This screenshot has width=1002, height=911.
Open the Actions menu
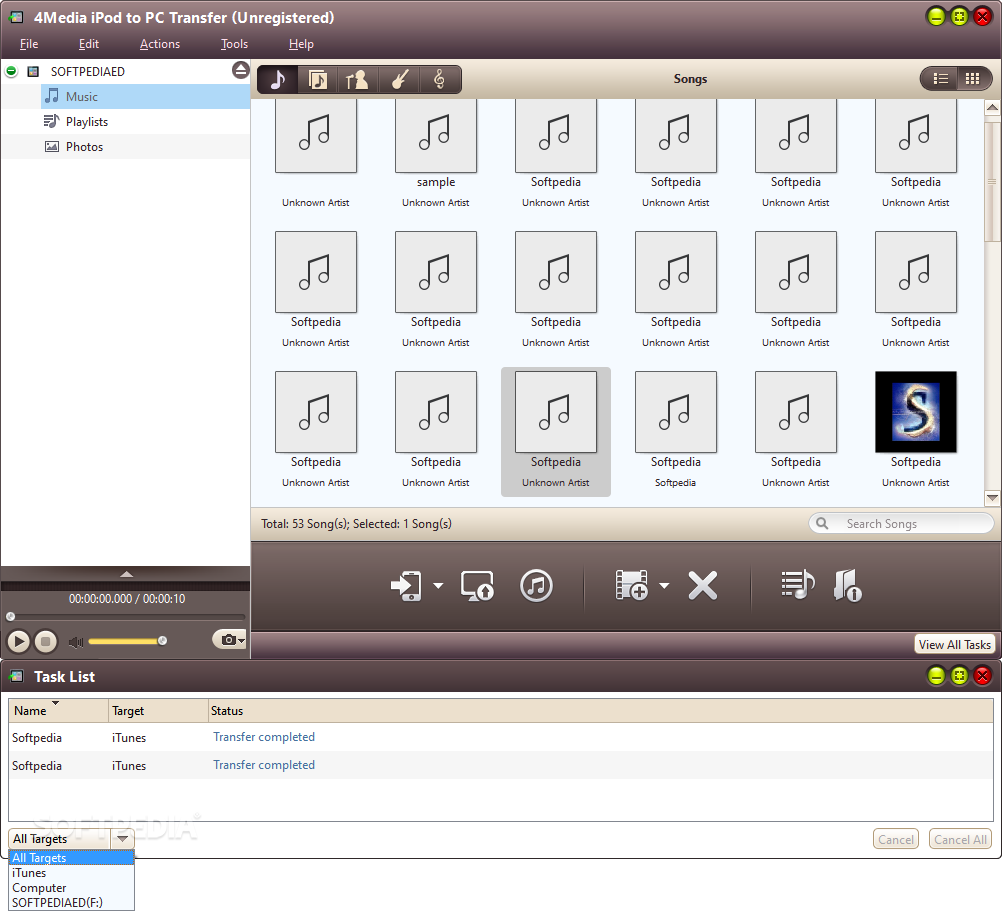160,44
